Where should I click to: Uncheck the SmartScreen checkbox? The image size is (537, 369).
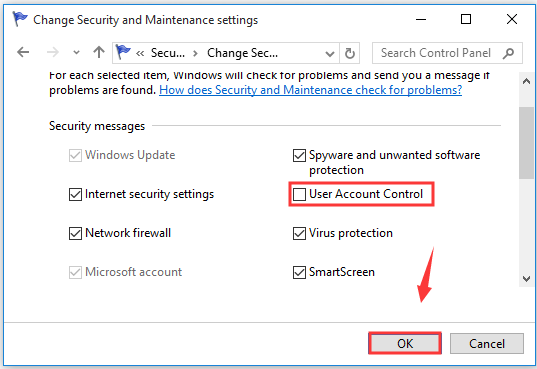tap(299, 272)
